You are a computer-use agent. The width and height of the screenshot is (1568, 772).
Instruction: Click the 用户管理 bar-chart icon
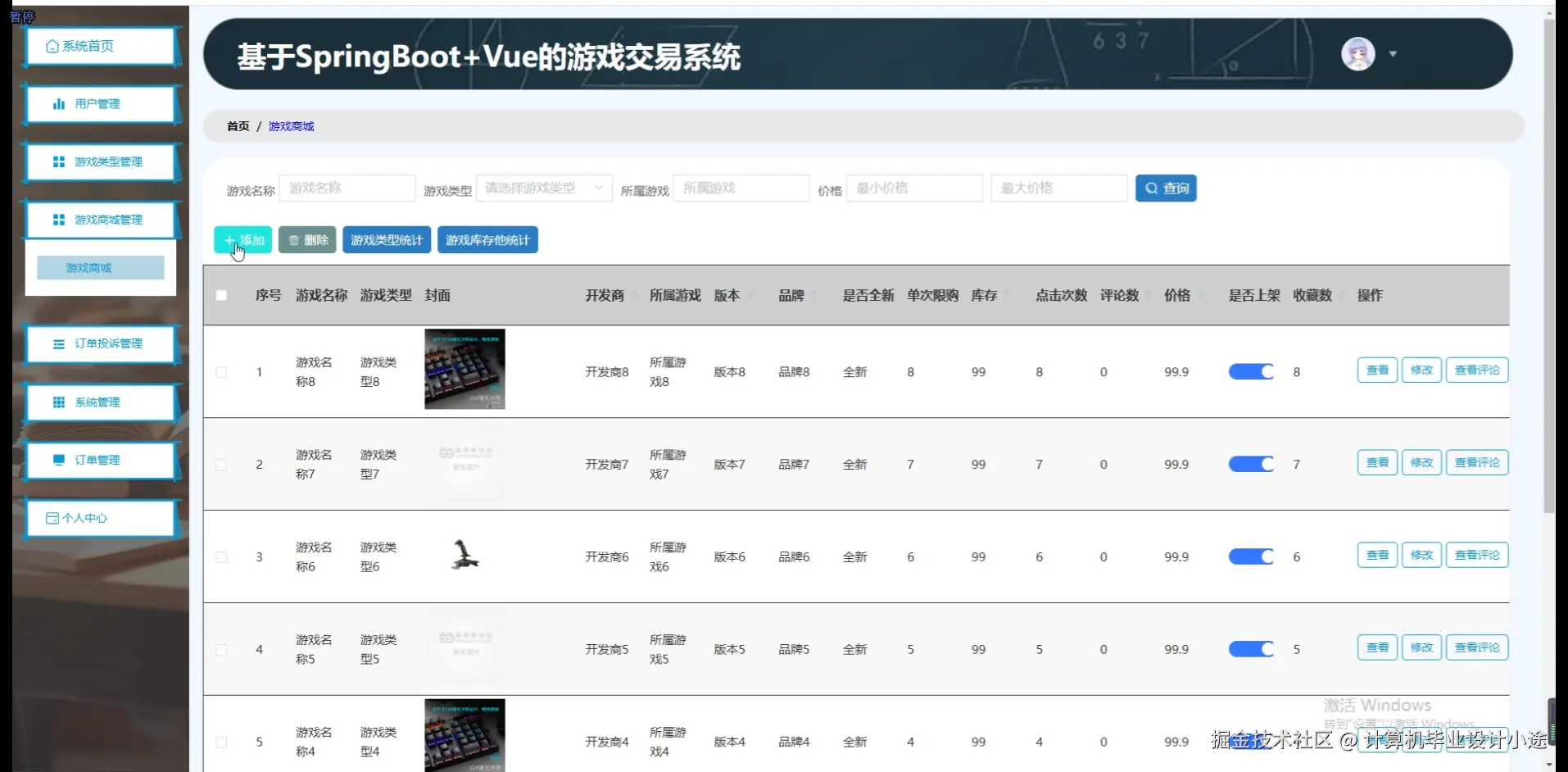[x=58, y=103]
